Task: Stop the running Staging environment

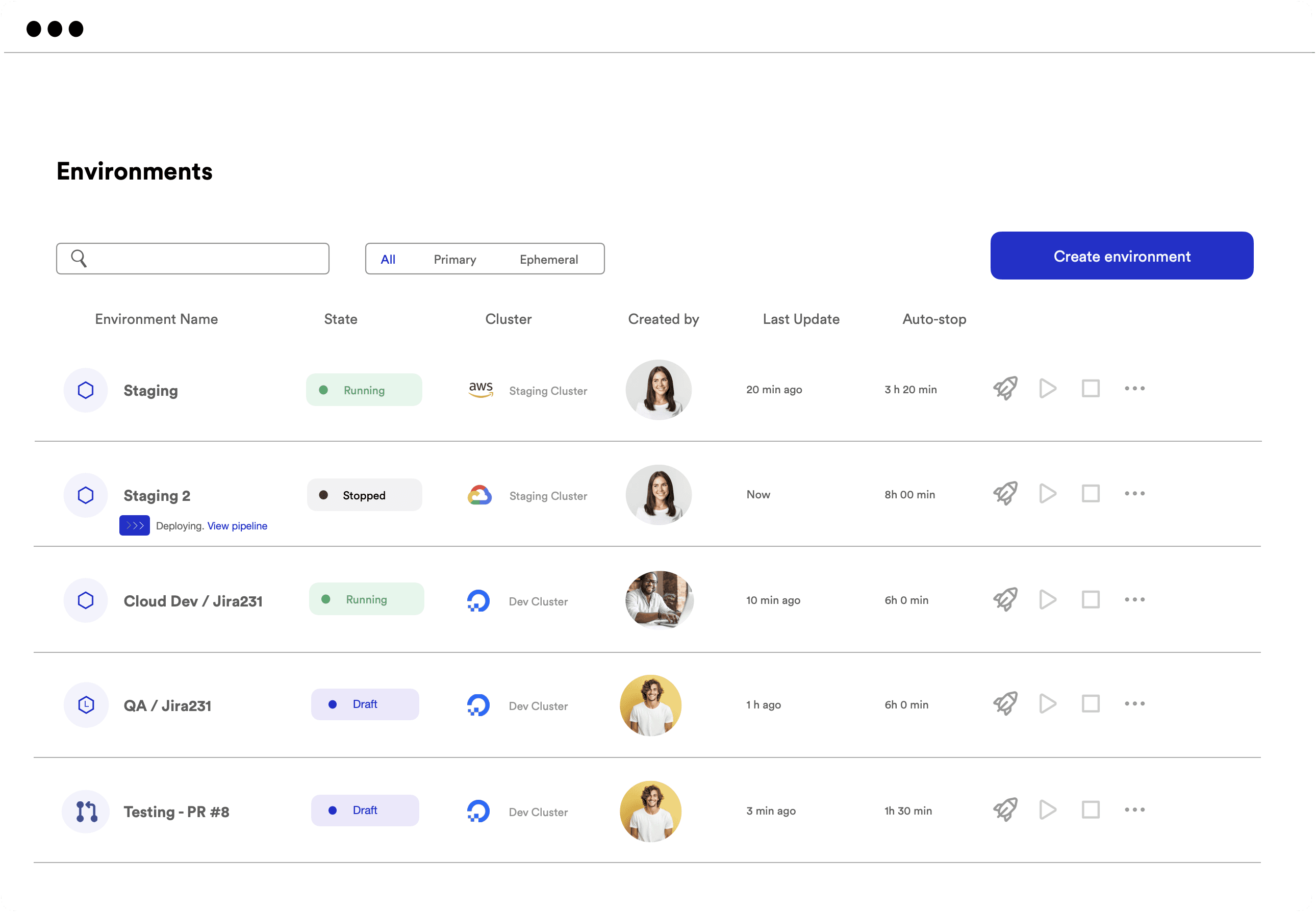Action: click(x=1090, y=389)
